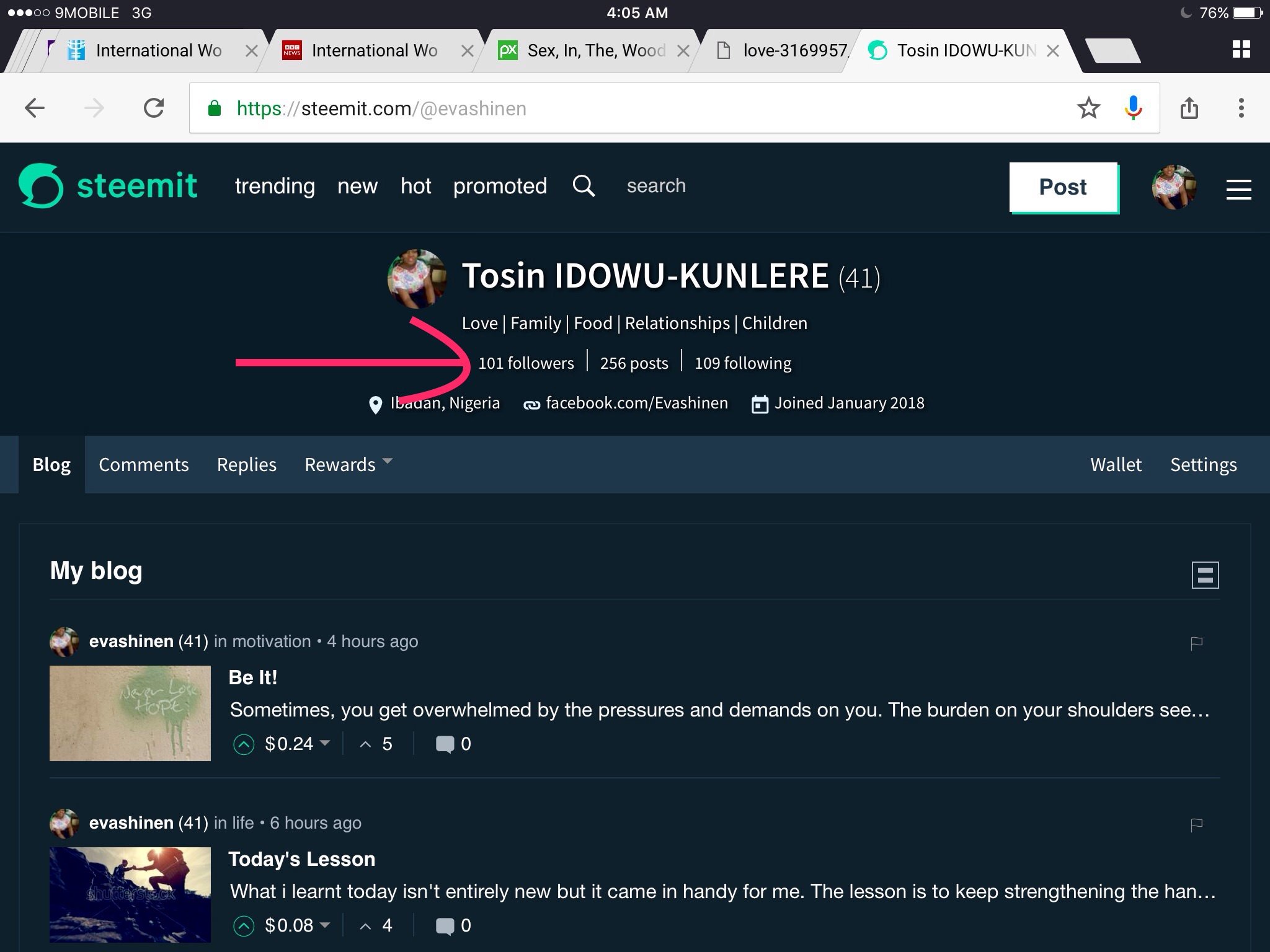Open a new browser tab

click(1113, 51)
